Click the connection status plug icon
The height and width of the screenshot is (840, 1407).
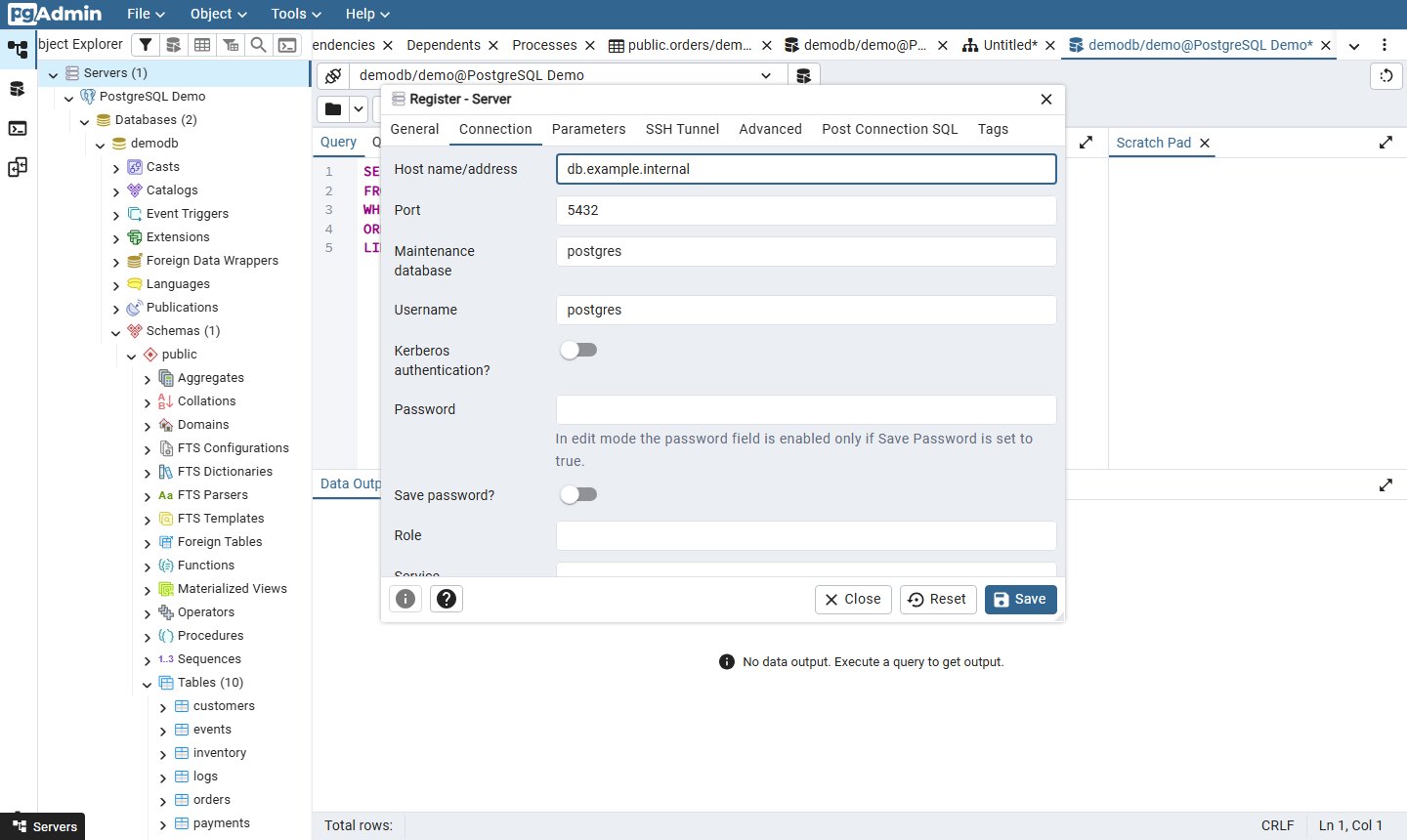333,75
